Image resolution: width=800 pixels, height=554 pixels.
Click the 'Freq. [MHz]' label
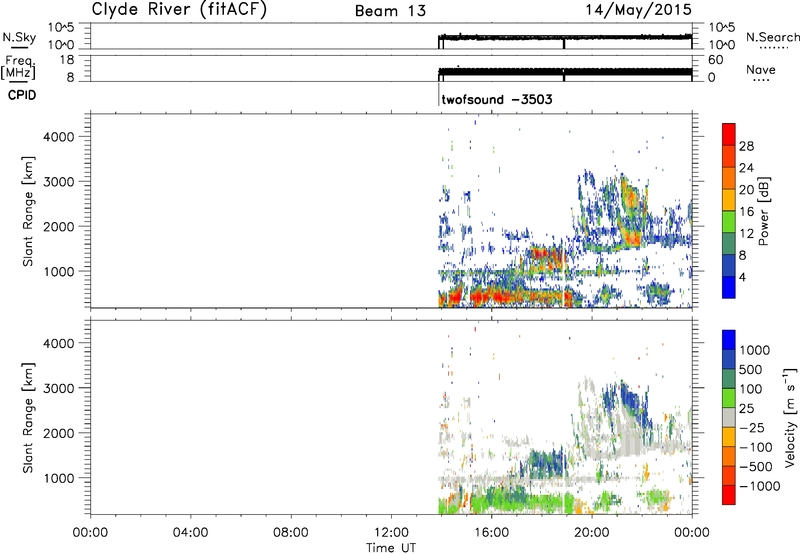[18, 68]
